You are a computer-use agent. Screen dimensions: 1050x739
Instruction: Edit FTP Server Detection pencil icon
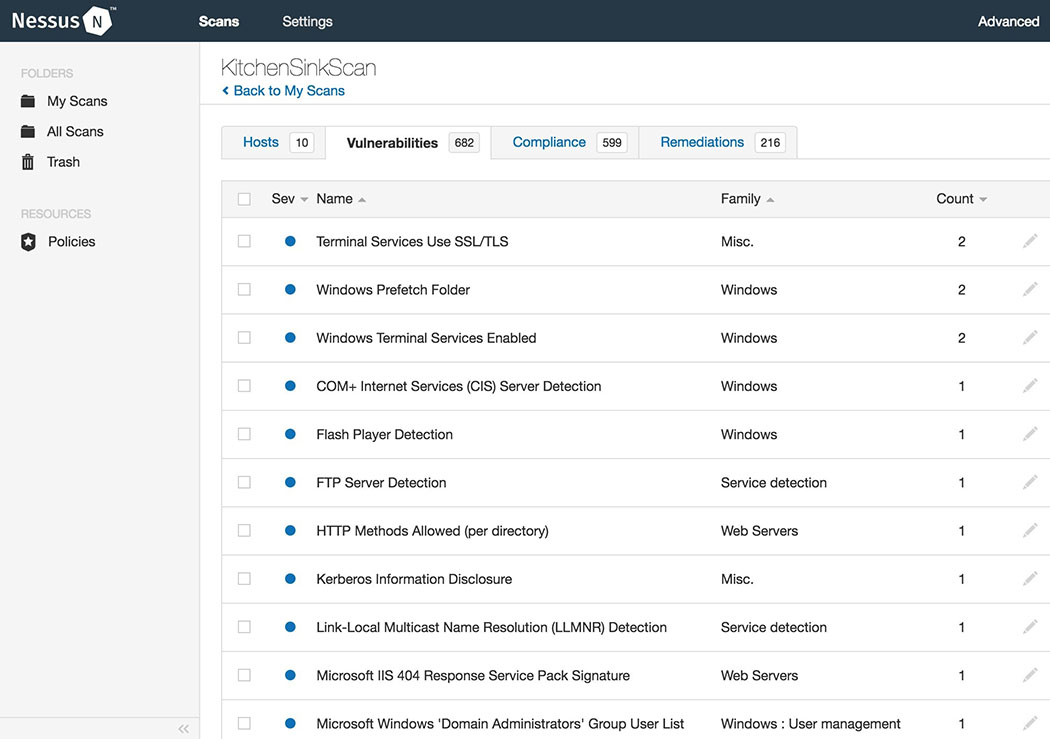point(1030,482)
